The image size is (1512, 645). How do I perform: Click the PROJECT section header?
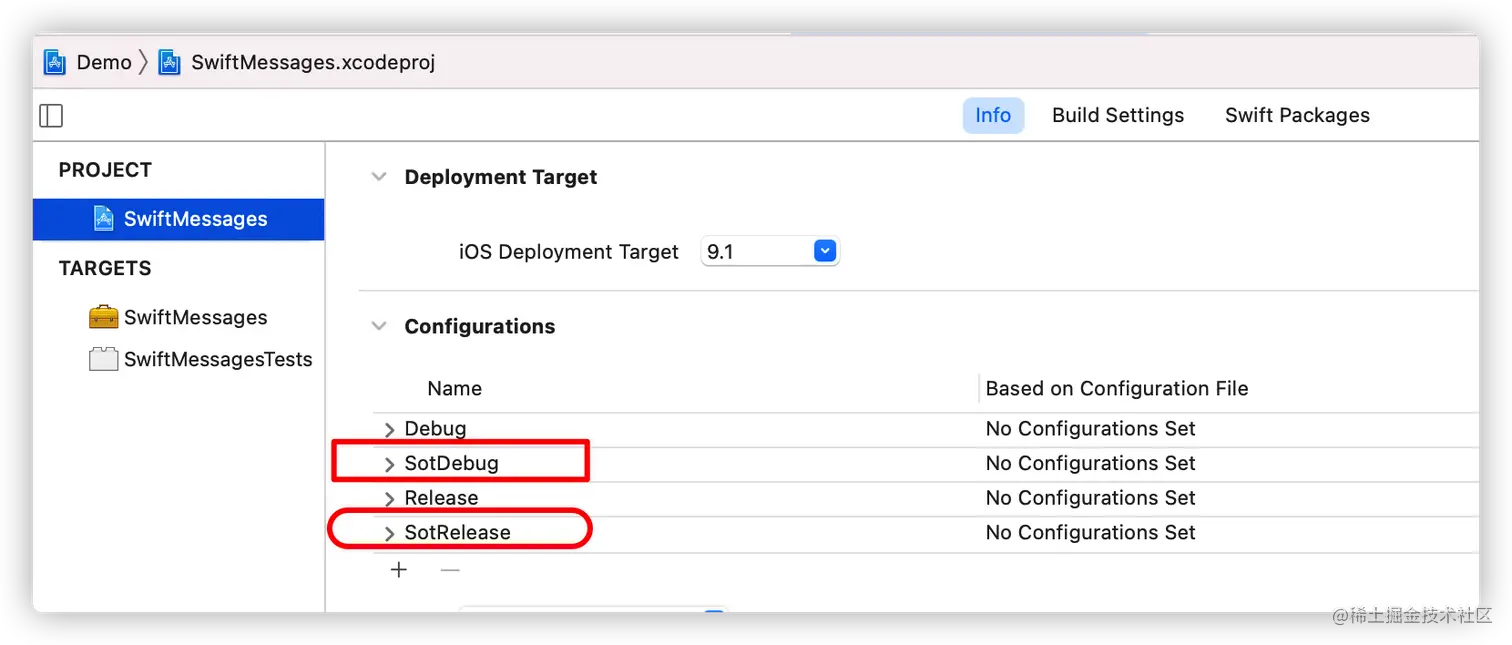pos(105,170)
